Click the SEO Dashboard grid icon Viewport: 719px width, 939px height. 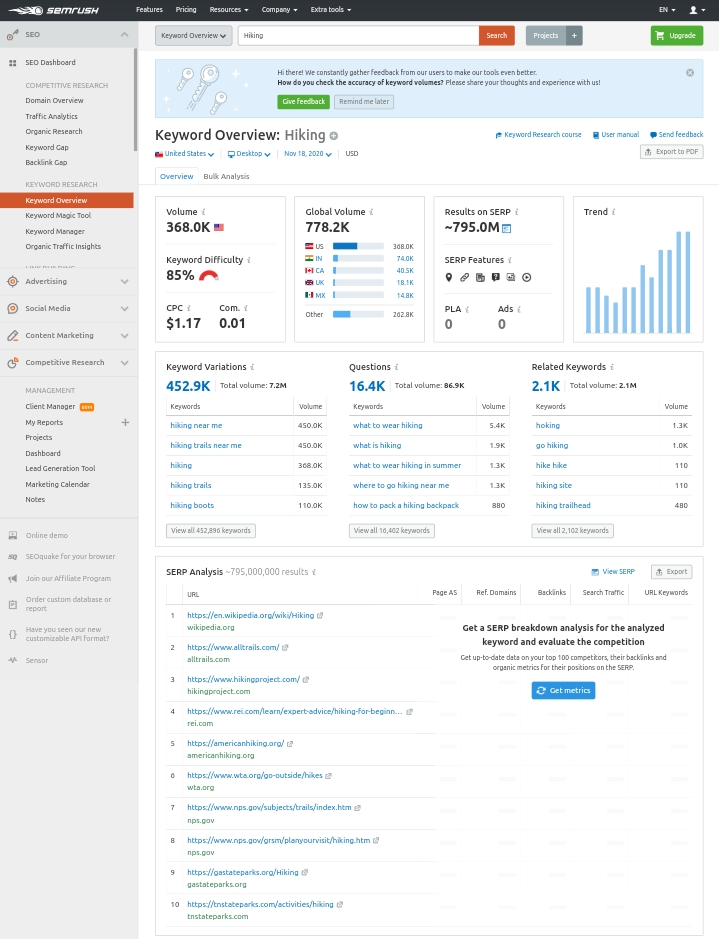coord(13,63)
